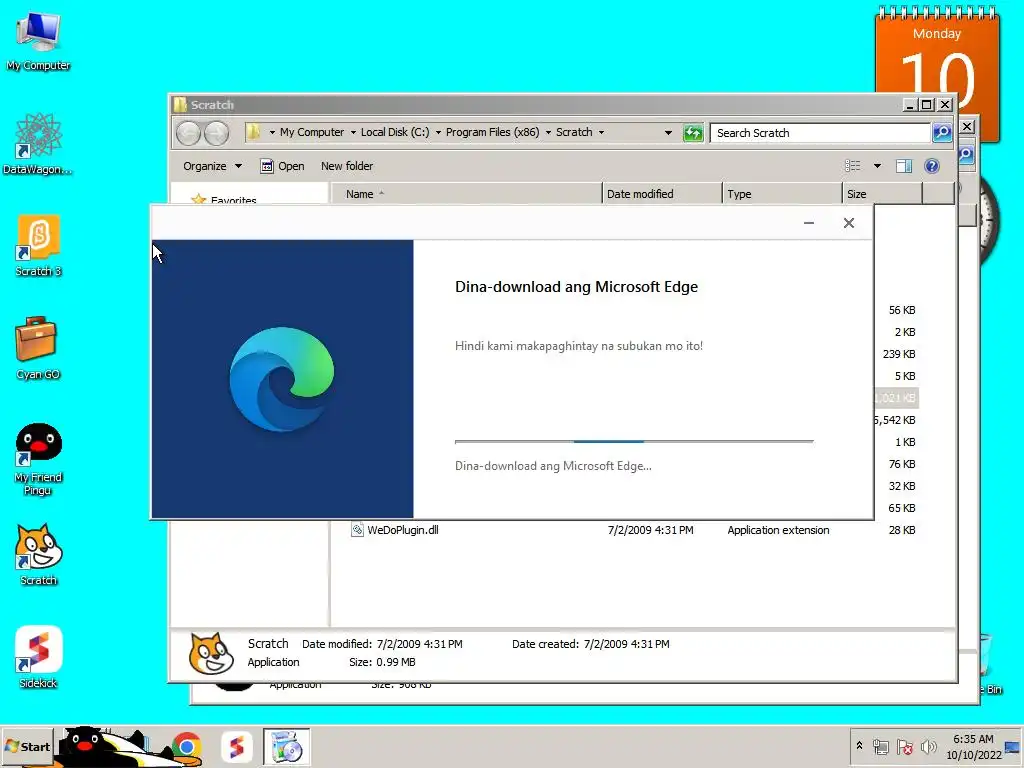Open Sidekick from taskbar

pyautogui.click(x=236, y=746)
